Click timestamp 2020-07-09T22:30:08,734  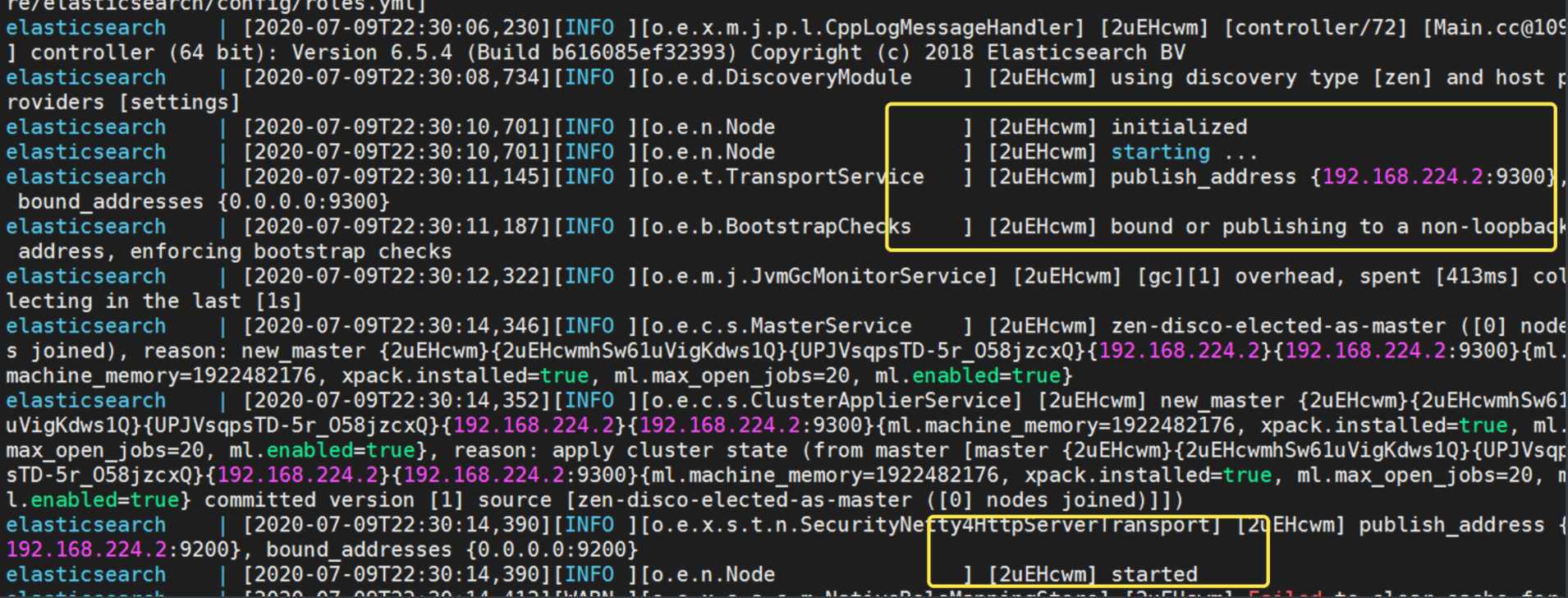[x=396, y=78]
